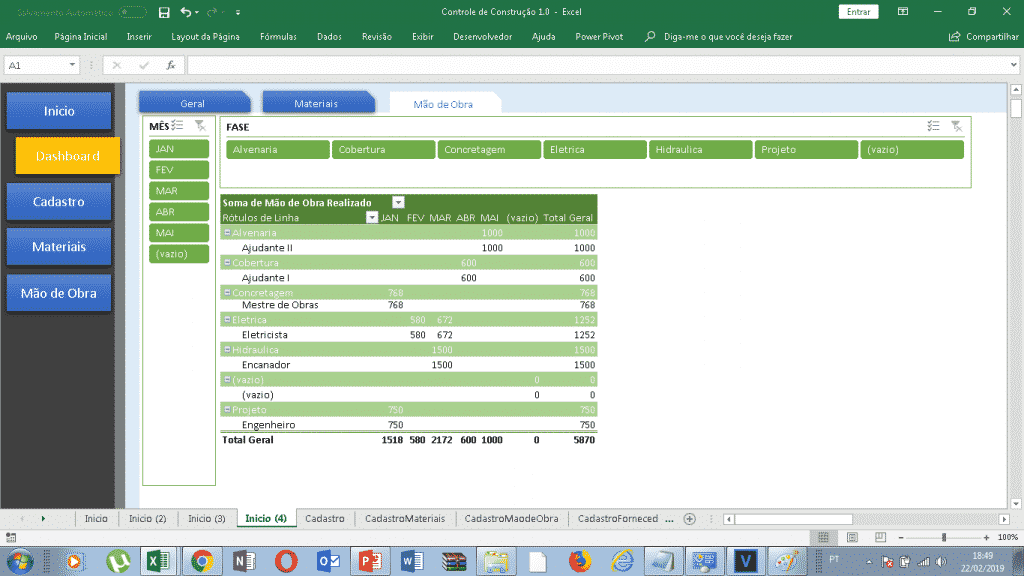Toggle multi-select in the MÊS slicer

(178, 125)
